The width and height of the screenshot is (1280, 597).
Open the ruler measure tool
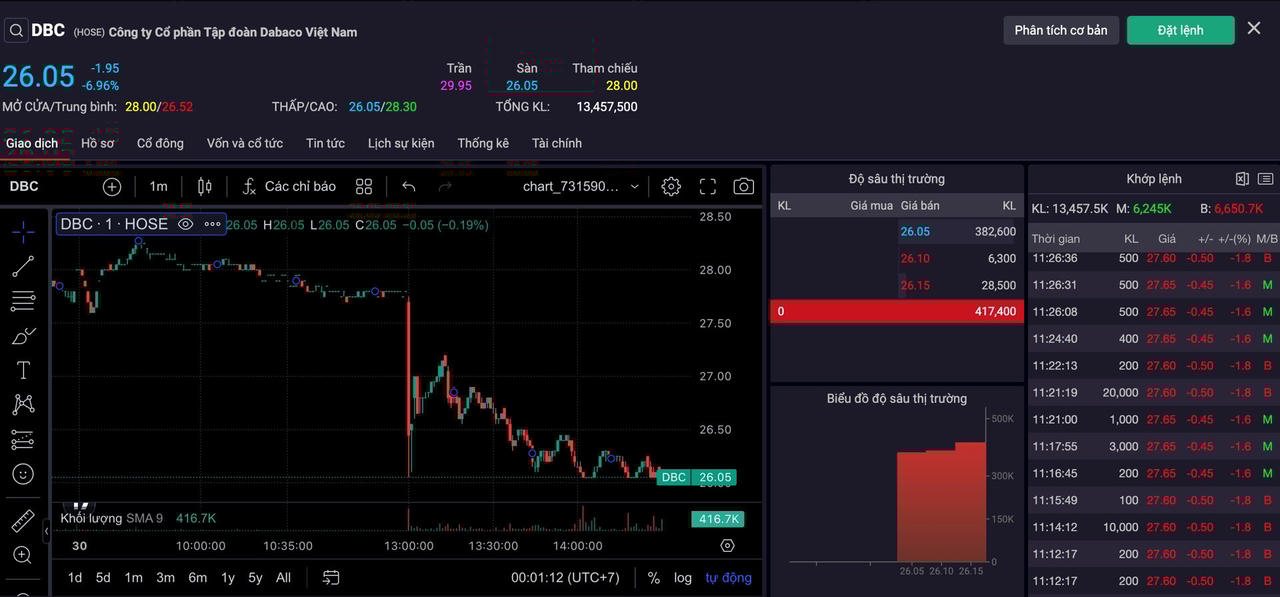click(x=23, y=521)
